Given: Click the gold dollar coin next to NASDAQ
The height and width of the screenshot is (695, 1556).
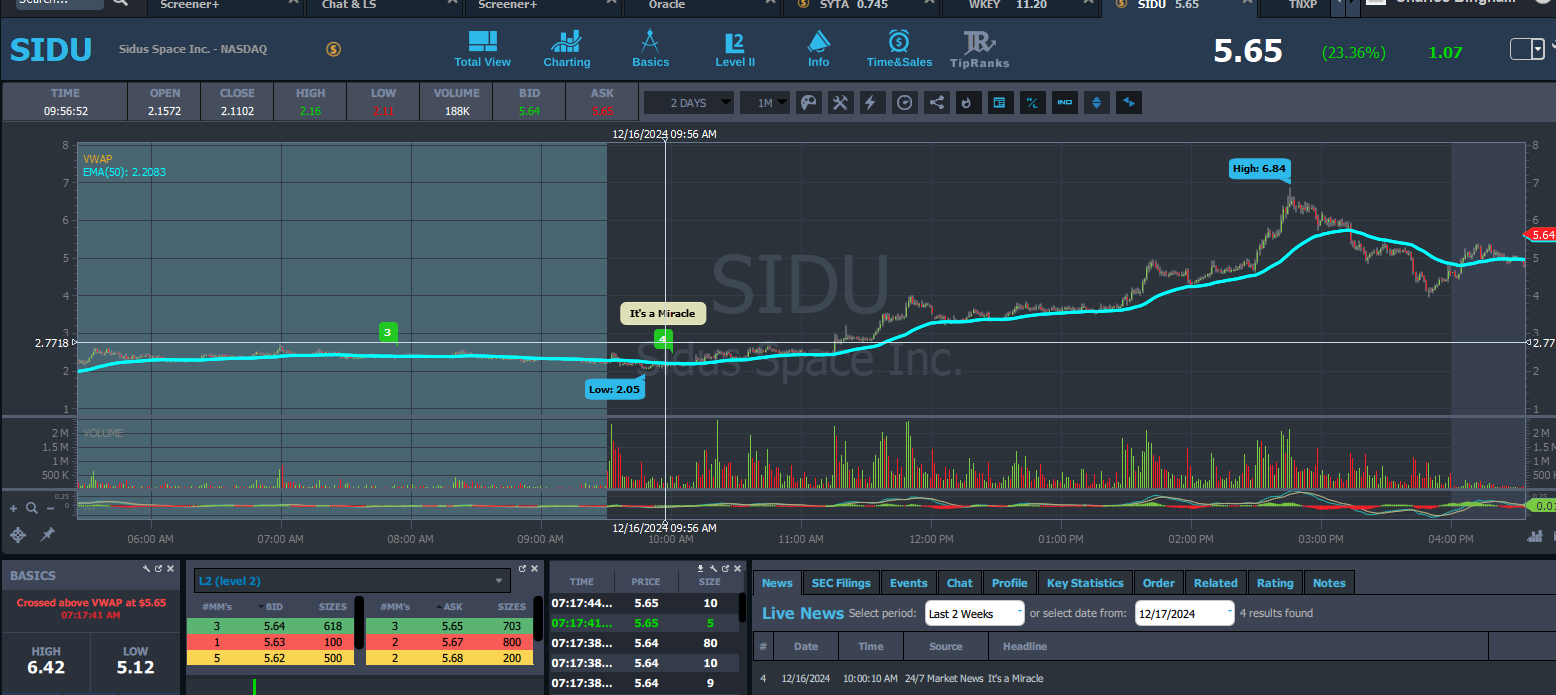Looking at the screenshot, I should 334,49.
